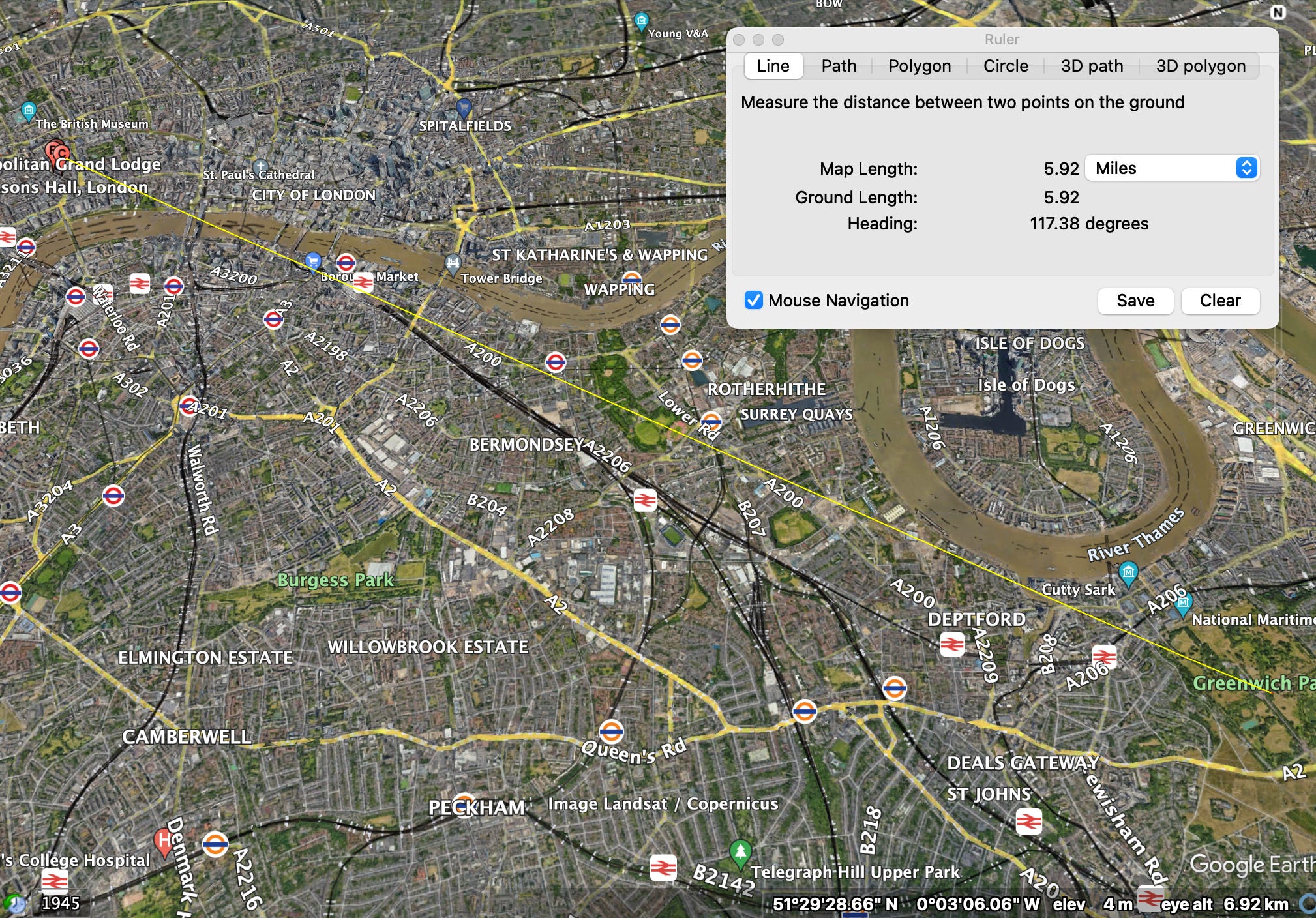This screenshot has height=918, width=1316.
Task: Toggle the Mouse Navigation checkbox
Action: pyautogui.click(x=754, y=301)
